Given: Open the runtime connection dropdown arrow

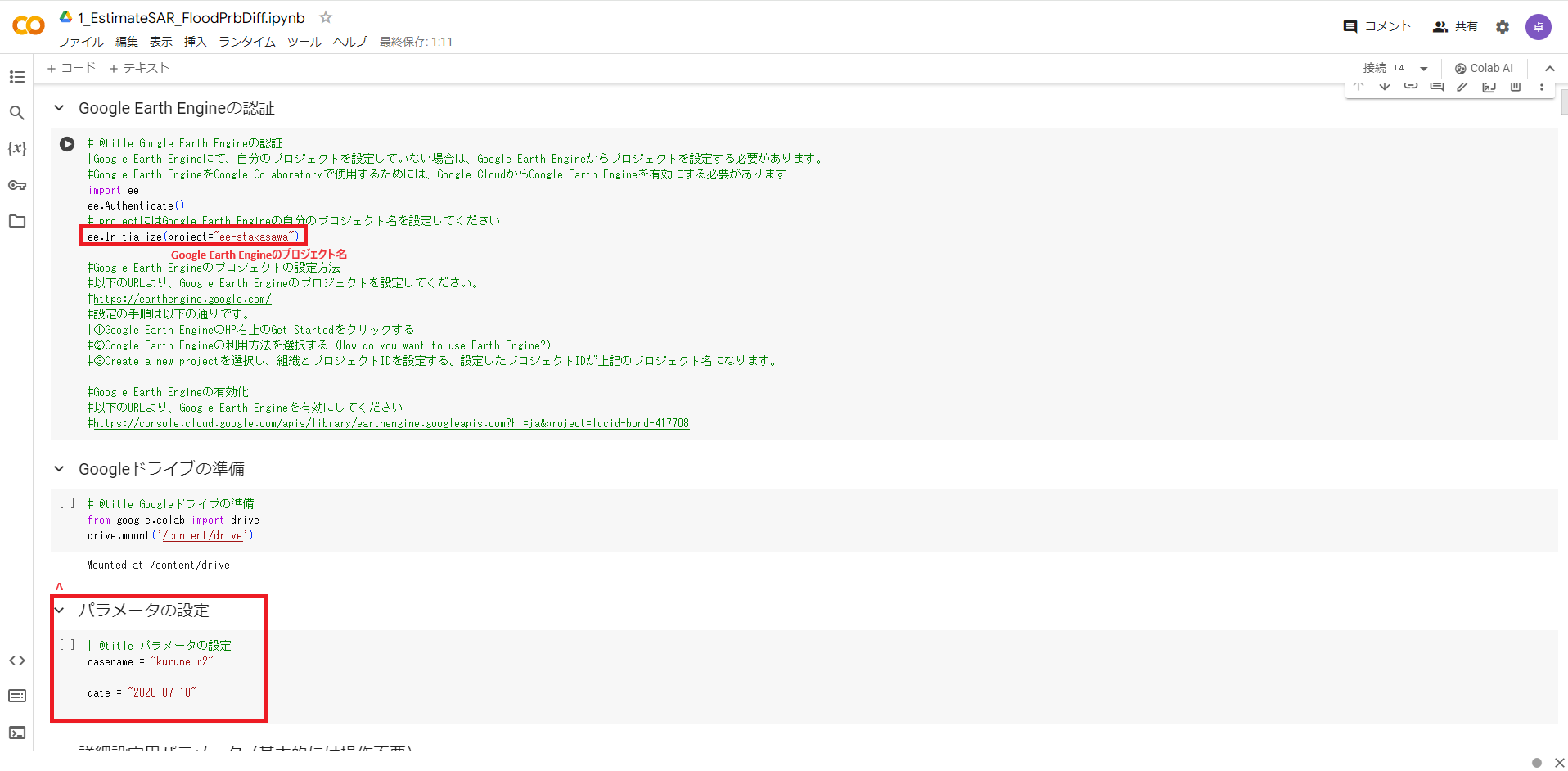Looking at the screenshot, I should coord(1424,69).
